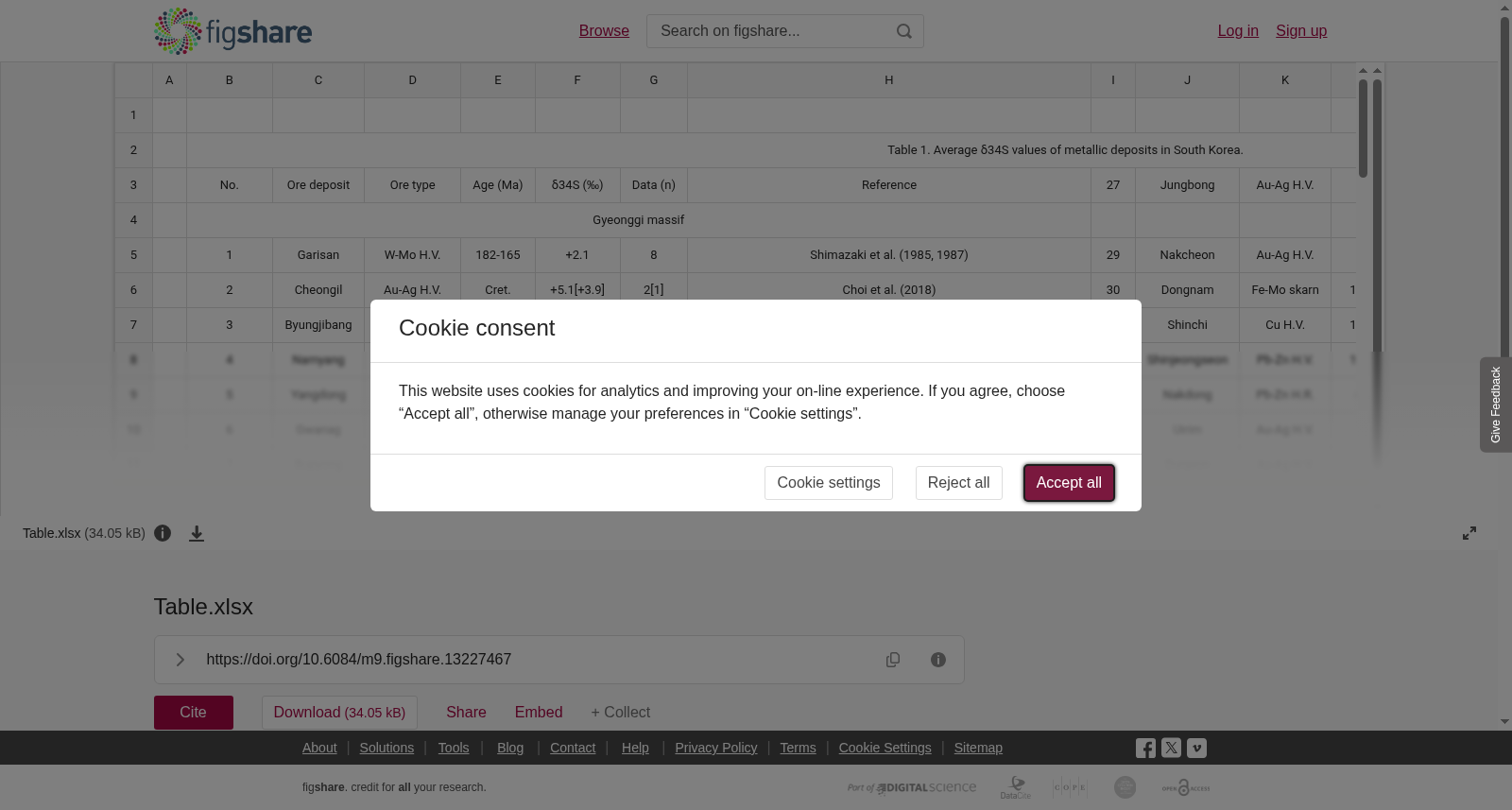Image resolution: width=1512 pixels, height=810 pixels.
Task: Open the Terms footer link
Action: click(798, 748)
